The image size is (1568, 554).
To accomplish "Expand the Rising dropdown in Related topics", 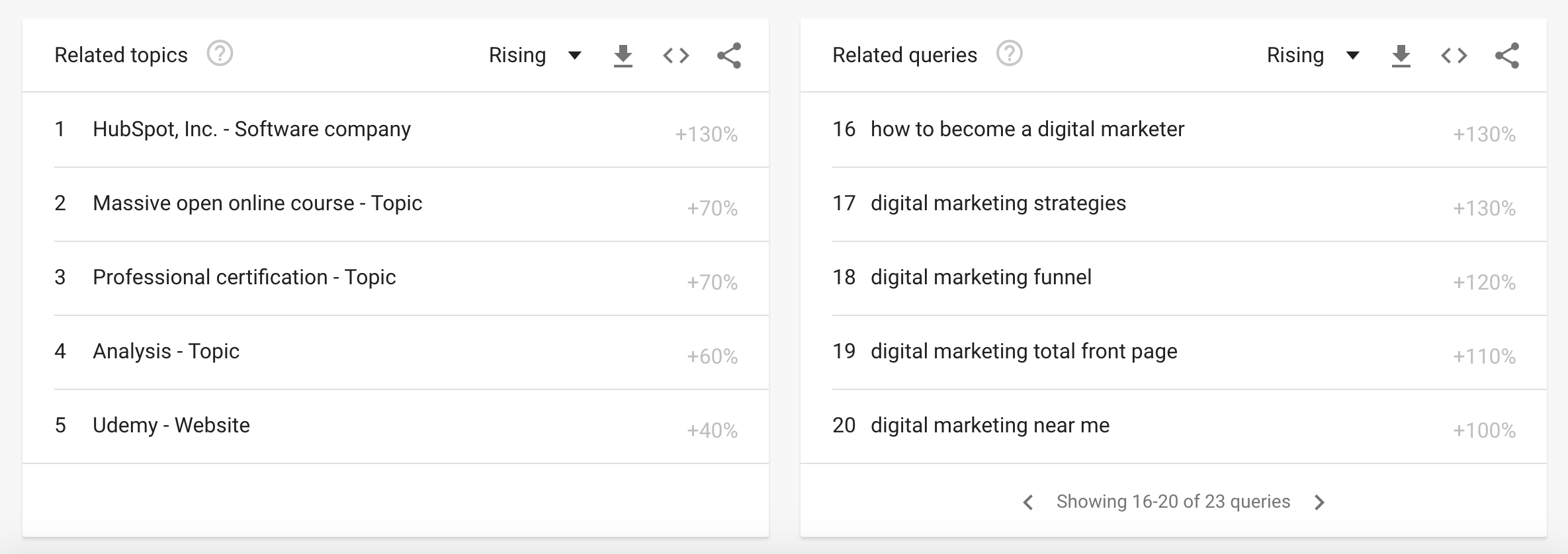I will [x=535, y=56].
